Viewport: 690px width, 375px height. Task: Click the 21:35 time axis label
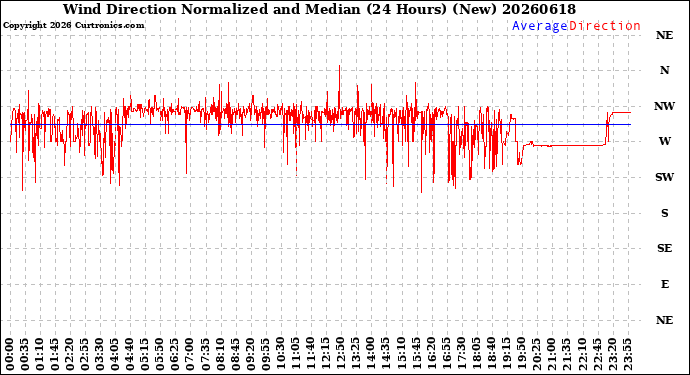[x=566, y=355]
